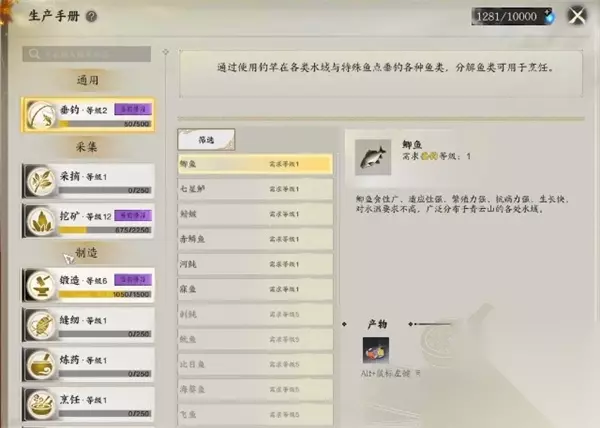Choose the 赤鳞鱼 list entry

pyautogui.click(x=255, y=239)
